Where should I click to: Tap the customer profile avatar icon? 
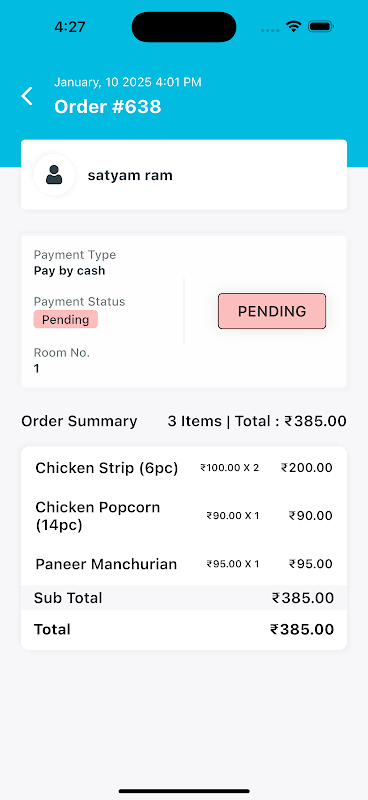coord(54,175)
